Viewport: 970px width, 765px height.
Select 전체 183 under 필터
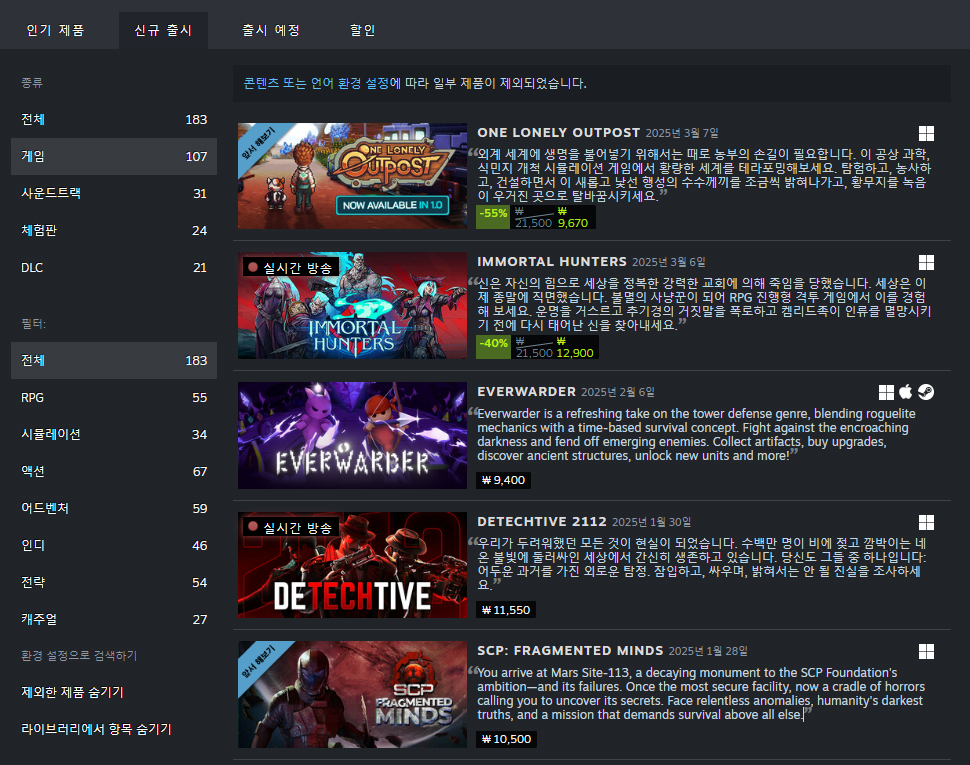point(114,361)
